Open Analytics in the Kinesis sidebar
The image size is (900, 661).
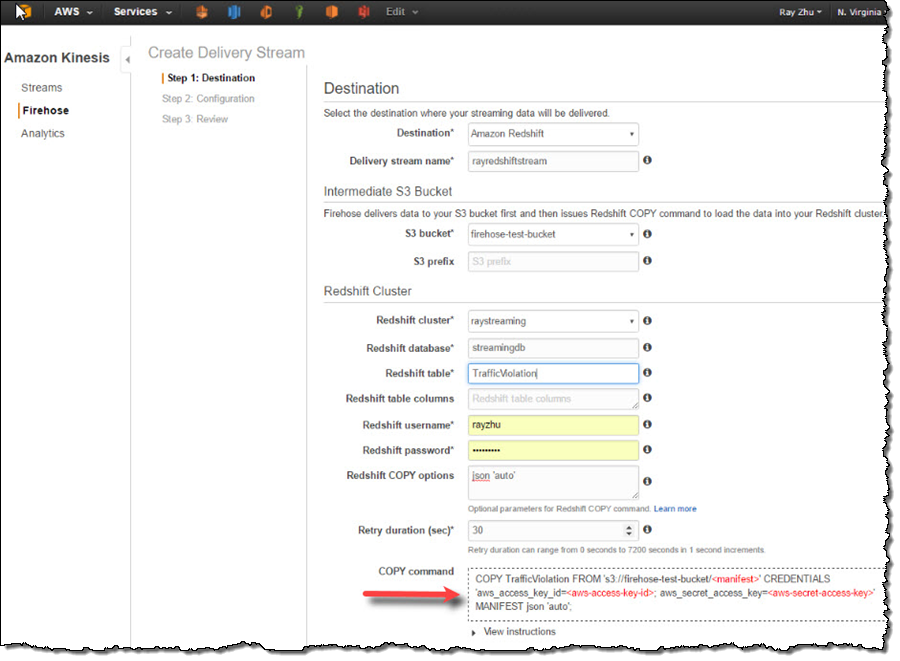point(43,134)
